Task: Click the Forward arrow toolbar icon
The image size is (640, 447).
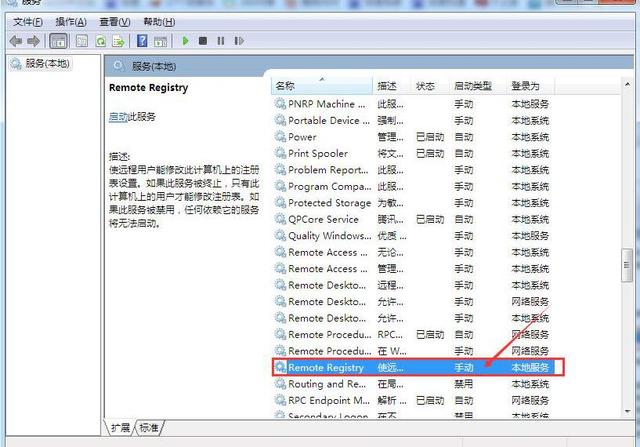Action: coord(33,41)
